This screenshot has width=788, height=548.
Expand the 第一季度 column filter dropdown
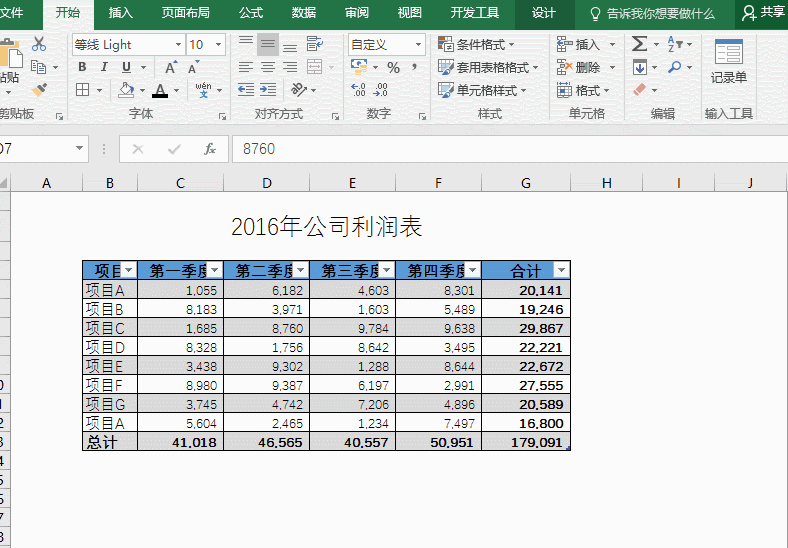215,271
